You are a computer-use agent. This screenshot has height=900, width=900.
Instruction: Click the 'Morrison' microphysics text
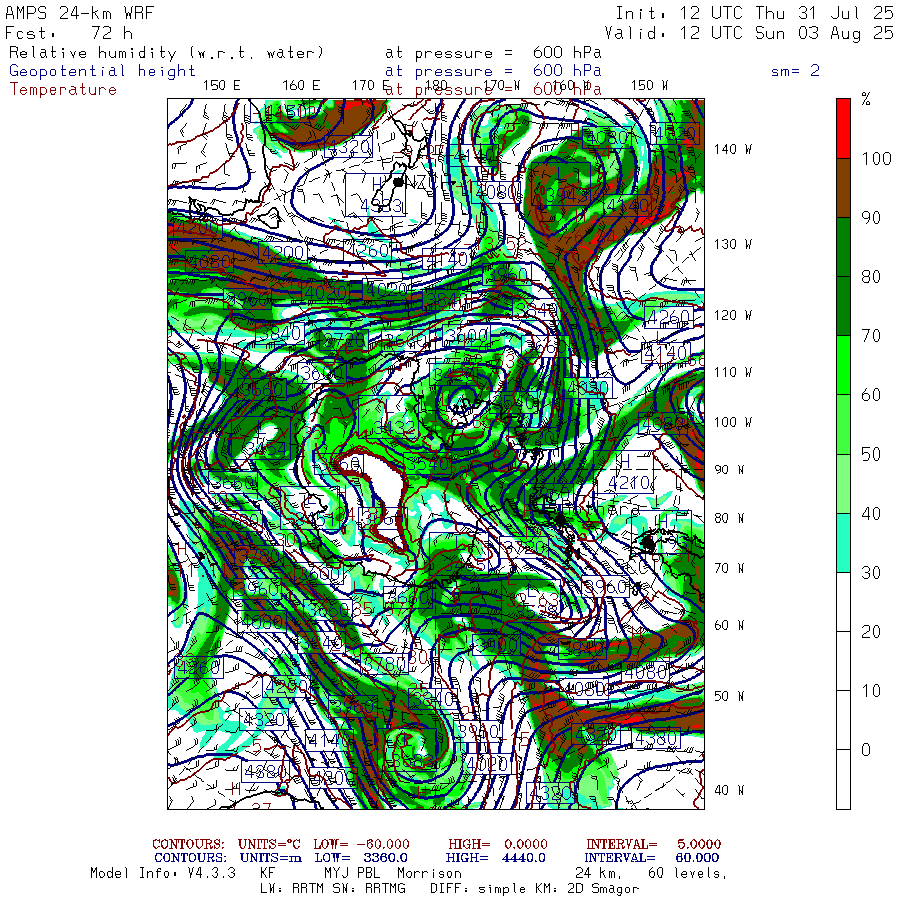pos(429,873)
